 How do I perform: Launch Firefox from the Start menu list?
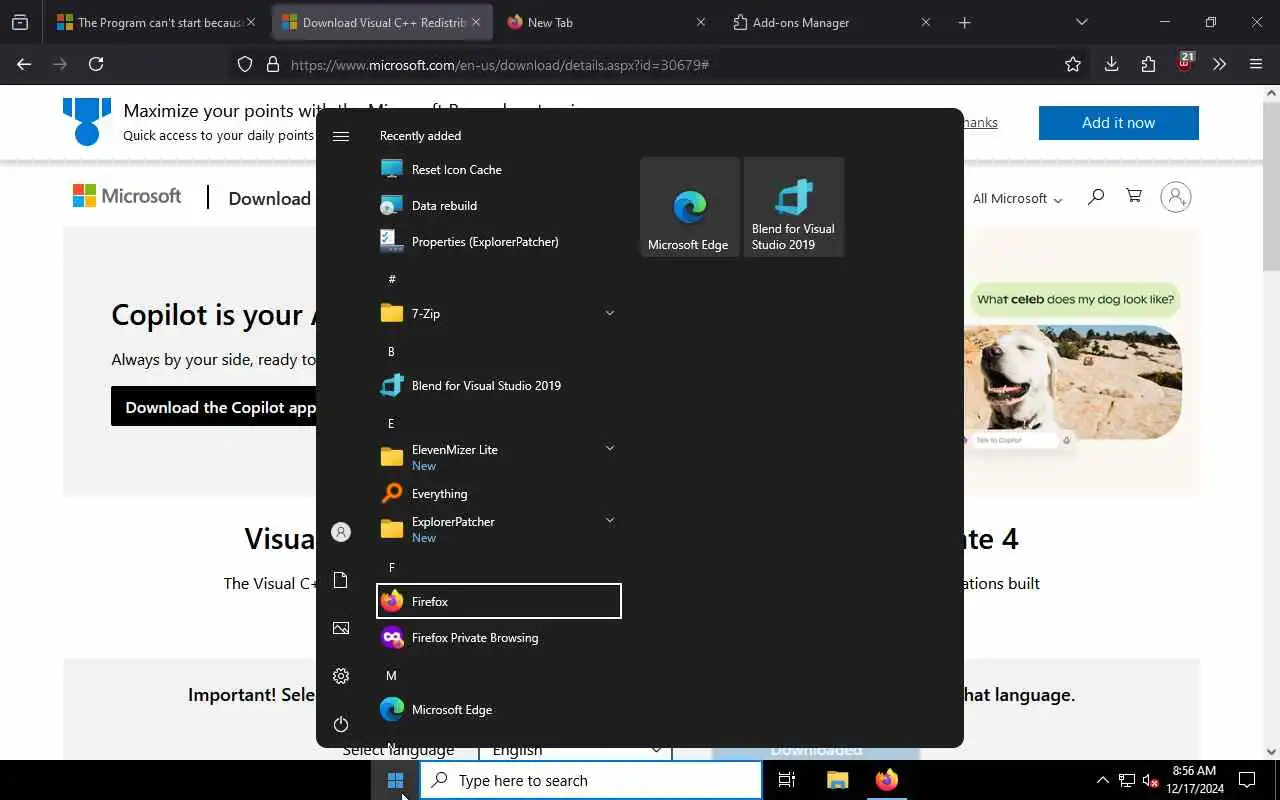pos(498,602)
